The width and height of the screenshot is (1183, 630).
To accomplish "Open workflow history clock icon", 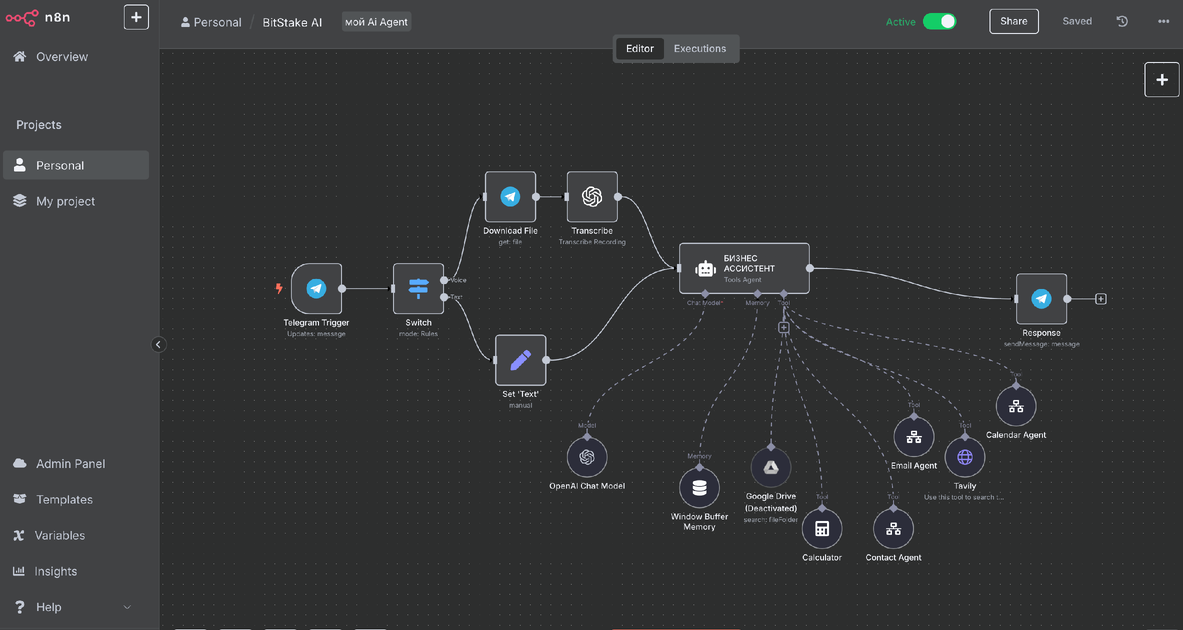I will point(1122,21).
